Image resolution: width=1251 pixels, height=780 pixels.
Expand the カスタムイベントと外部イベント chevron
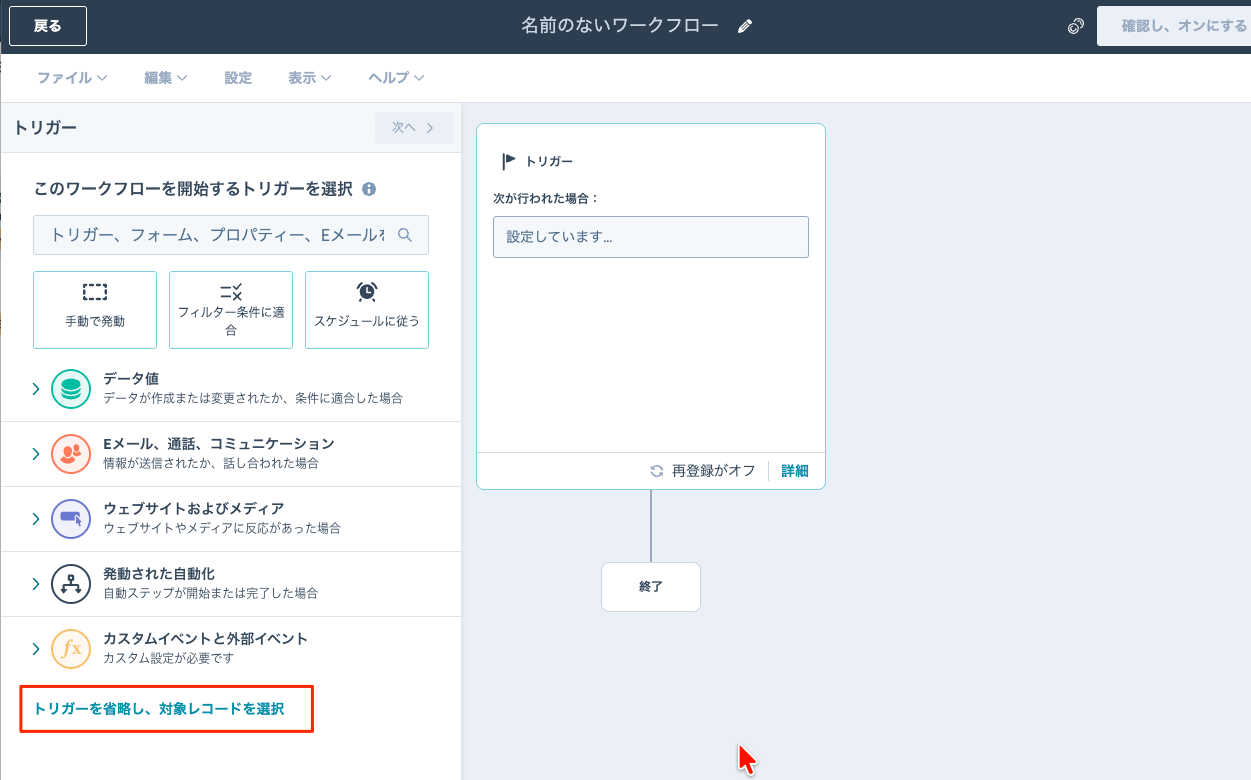pos(35,649)
